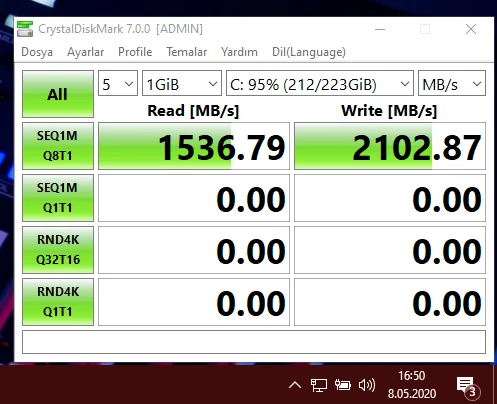Expand the 1GiB test size dropdown
The height and width of the screenshot is (404, 497).
point(182,83)
